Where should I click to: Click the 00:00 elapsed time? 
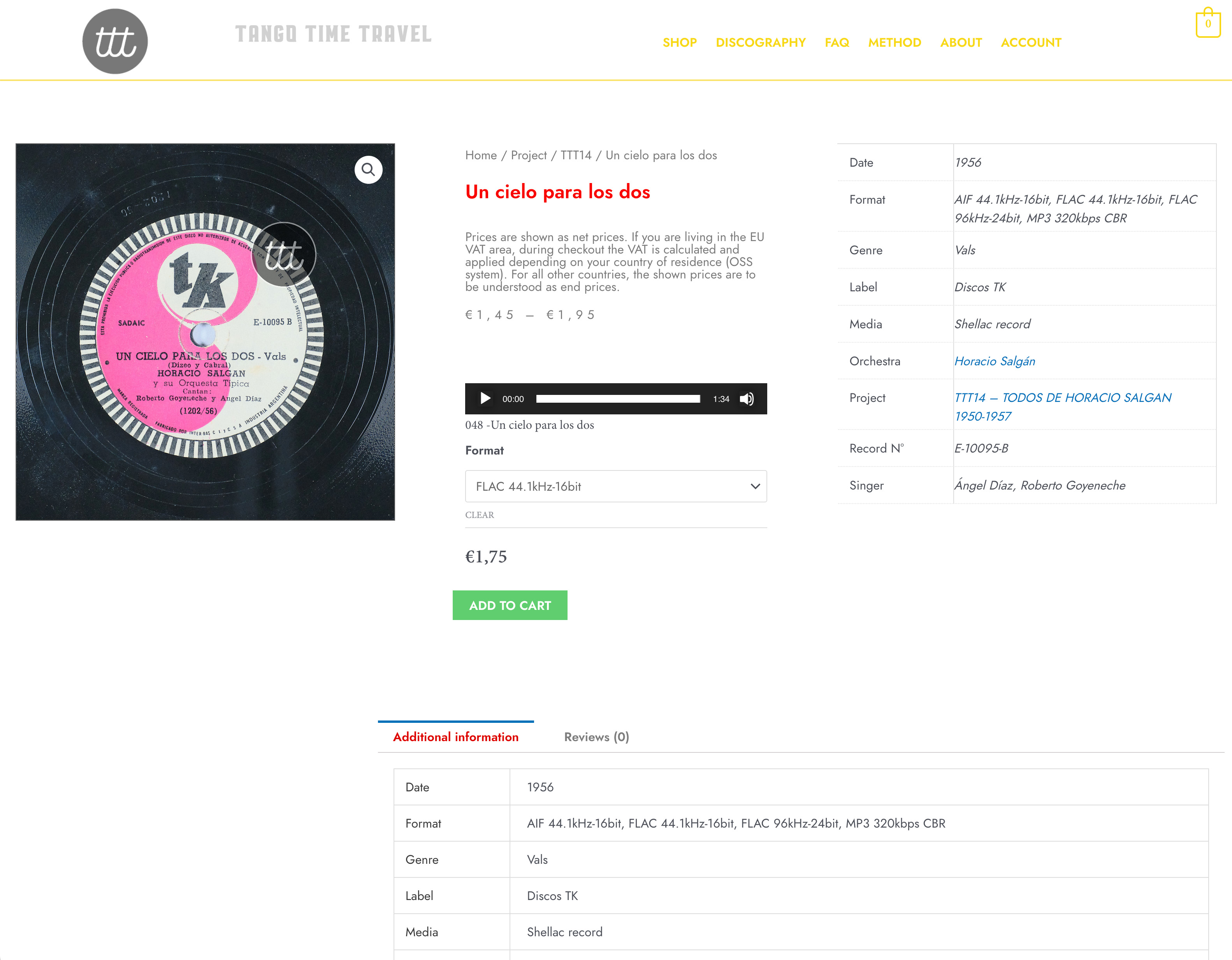pyautogui.click(x=513, y=399)
